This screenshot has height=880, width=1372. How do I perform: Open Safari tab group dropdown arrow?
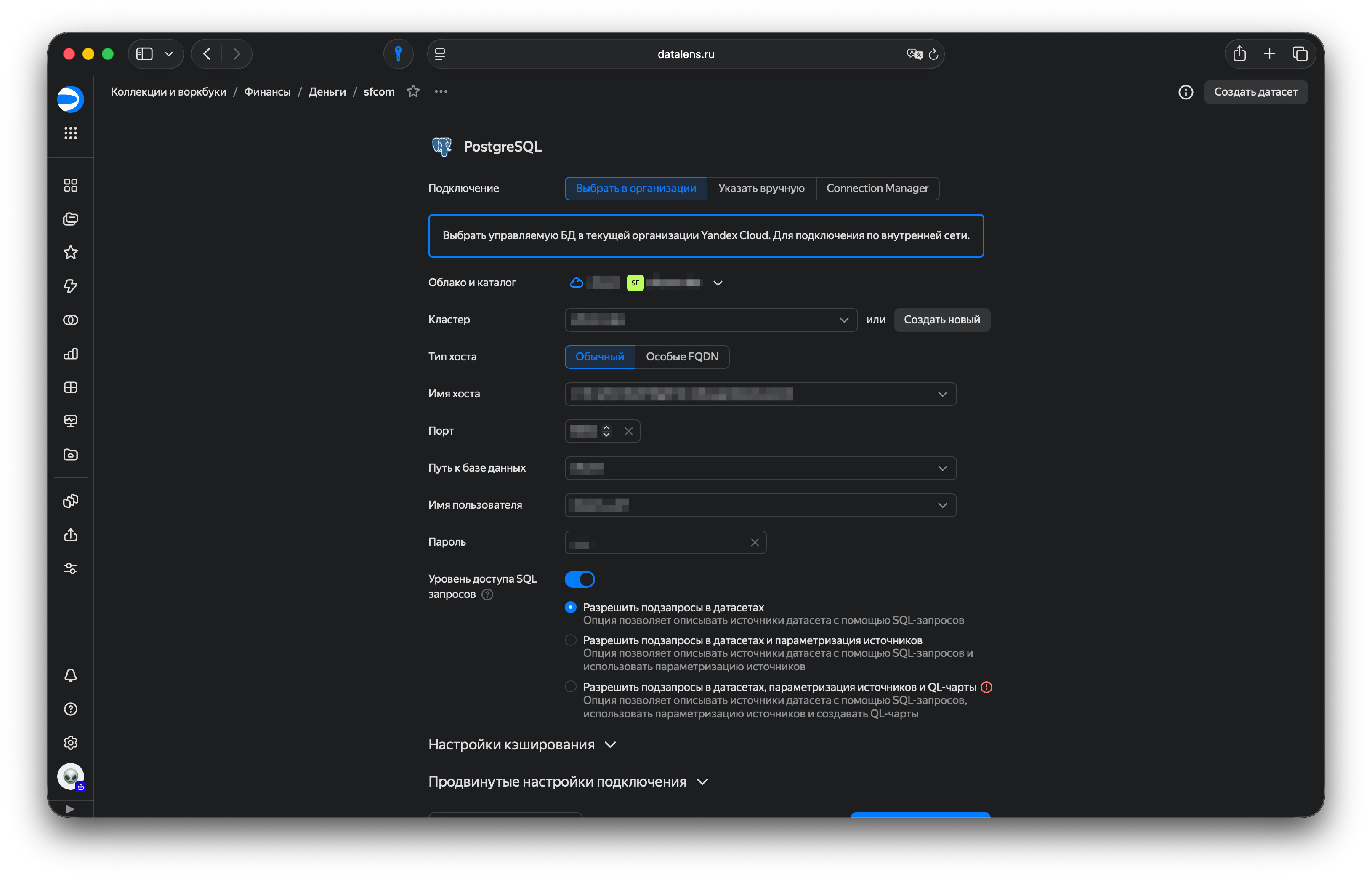[168, 54]
